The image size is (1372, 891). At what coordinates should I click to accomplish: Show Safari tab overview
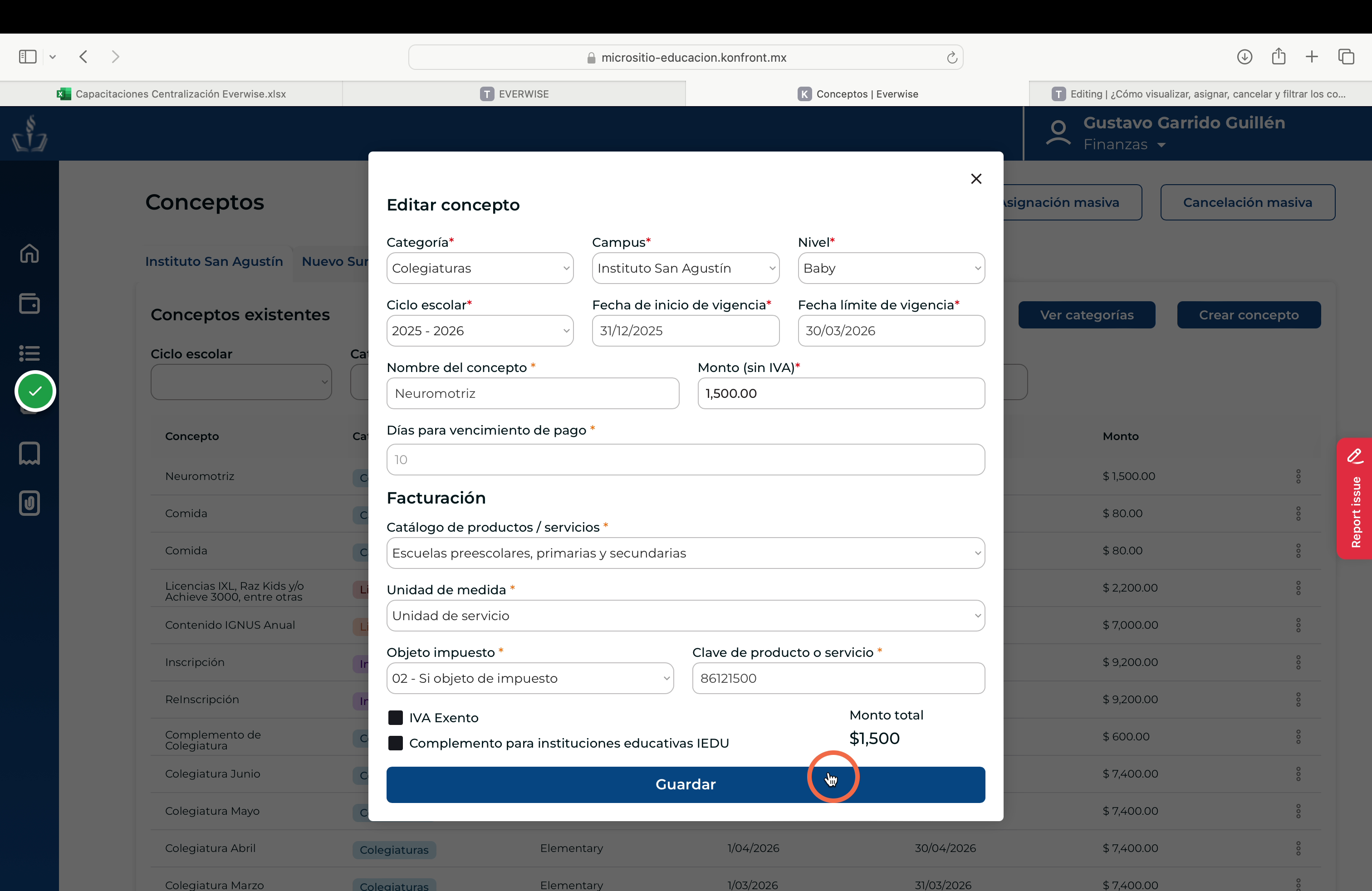pos(1346,56)
